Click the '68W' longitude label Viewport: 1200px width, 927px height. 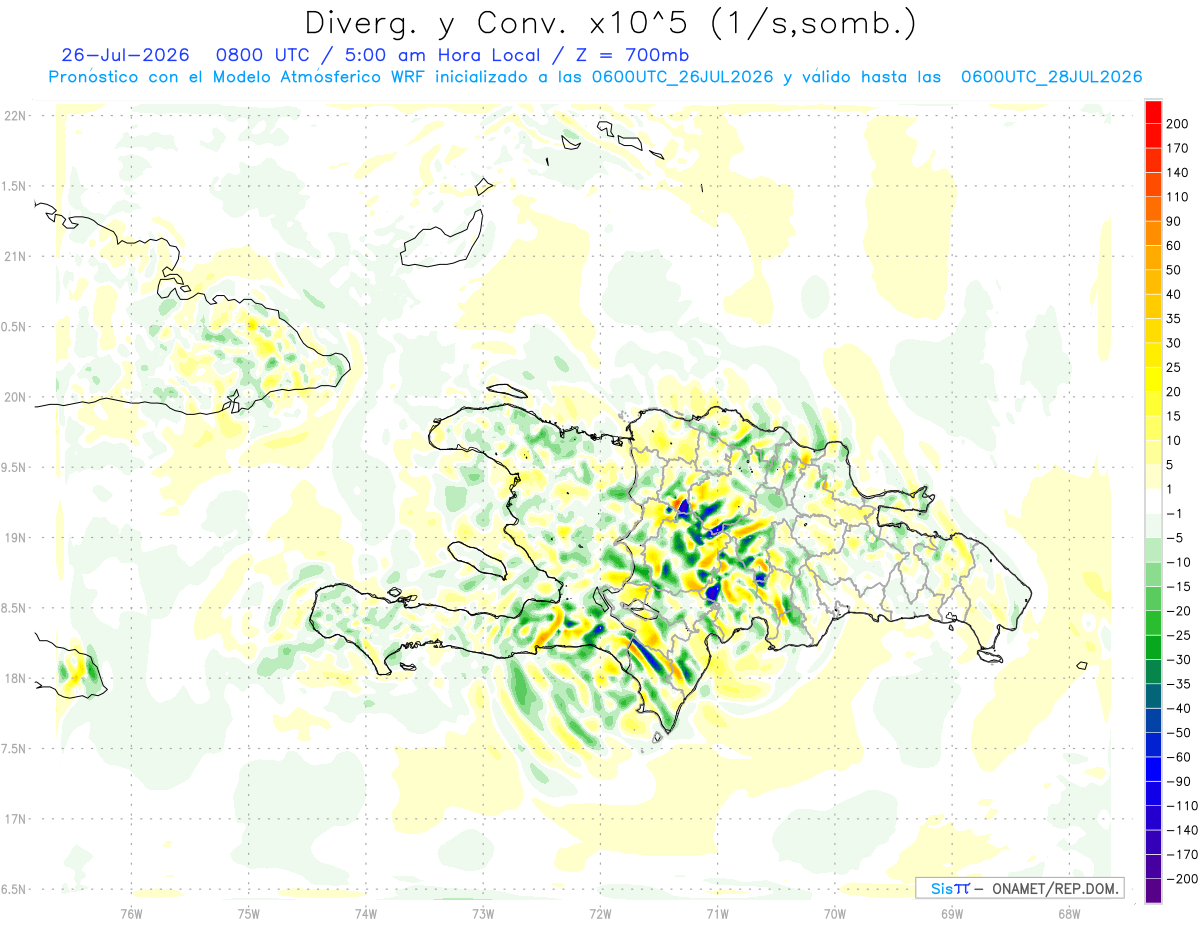click(x=1068, y=913)
